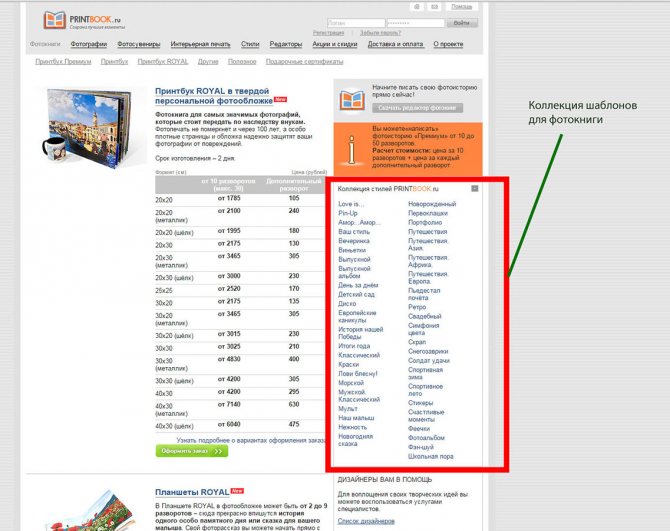Click the photobook editor icon in sidebar
This screenshot has height=531, width=670.
[351, 100]
